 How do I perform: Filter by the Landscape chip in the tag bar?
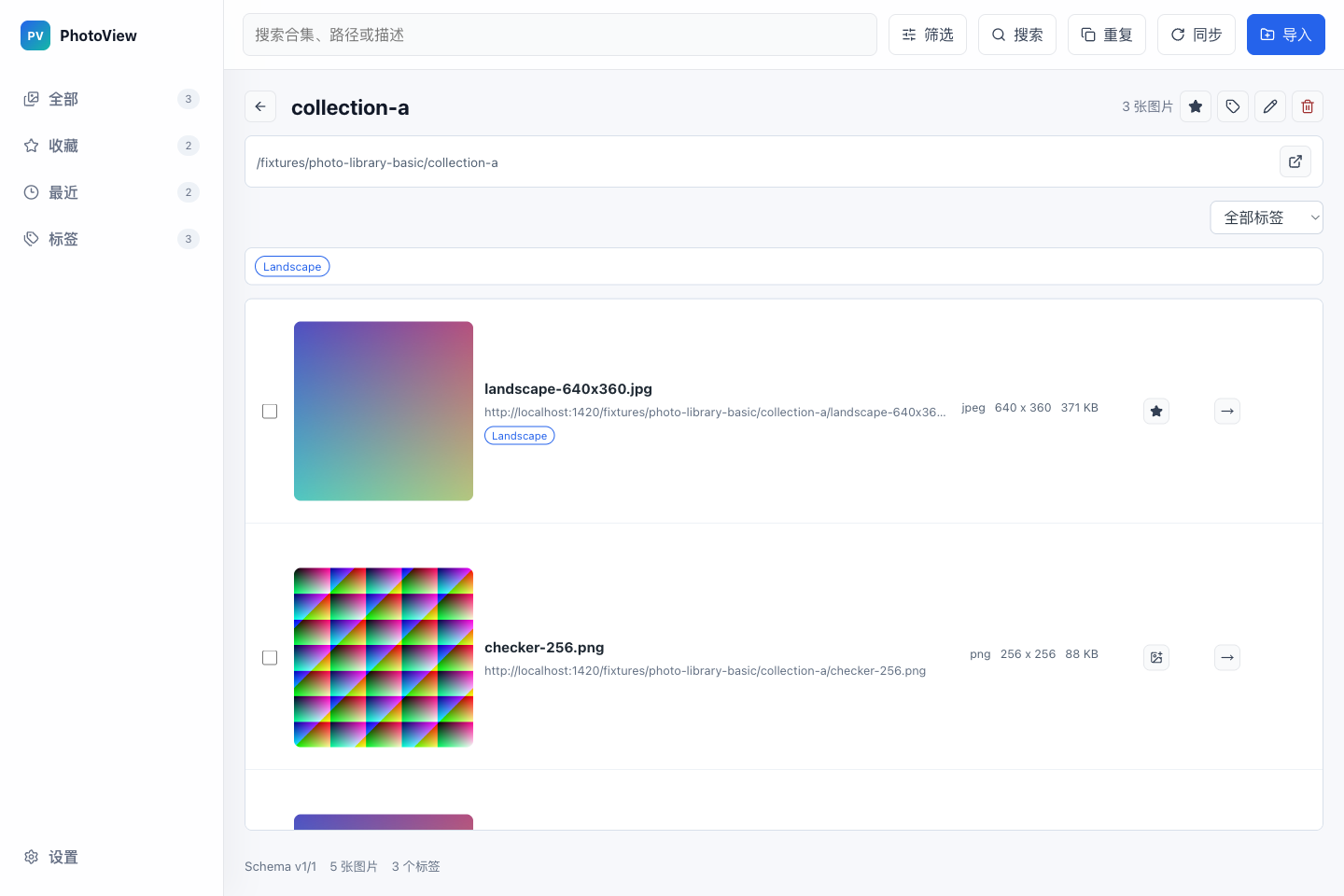coord(292,267)
